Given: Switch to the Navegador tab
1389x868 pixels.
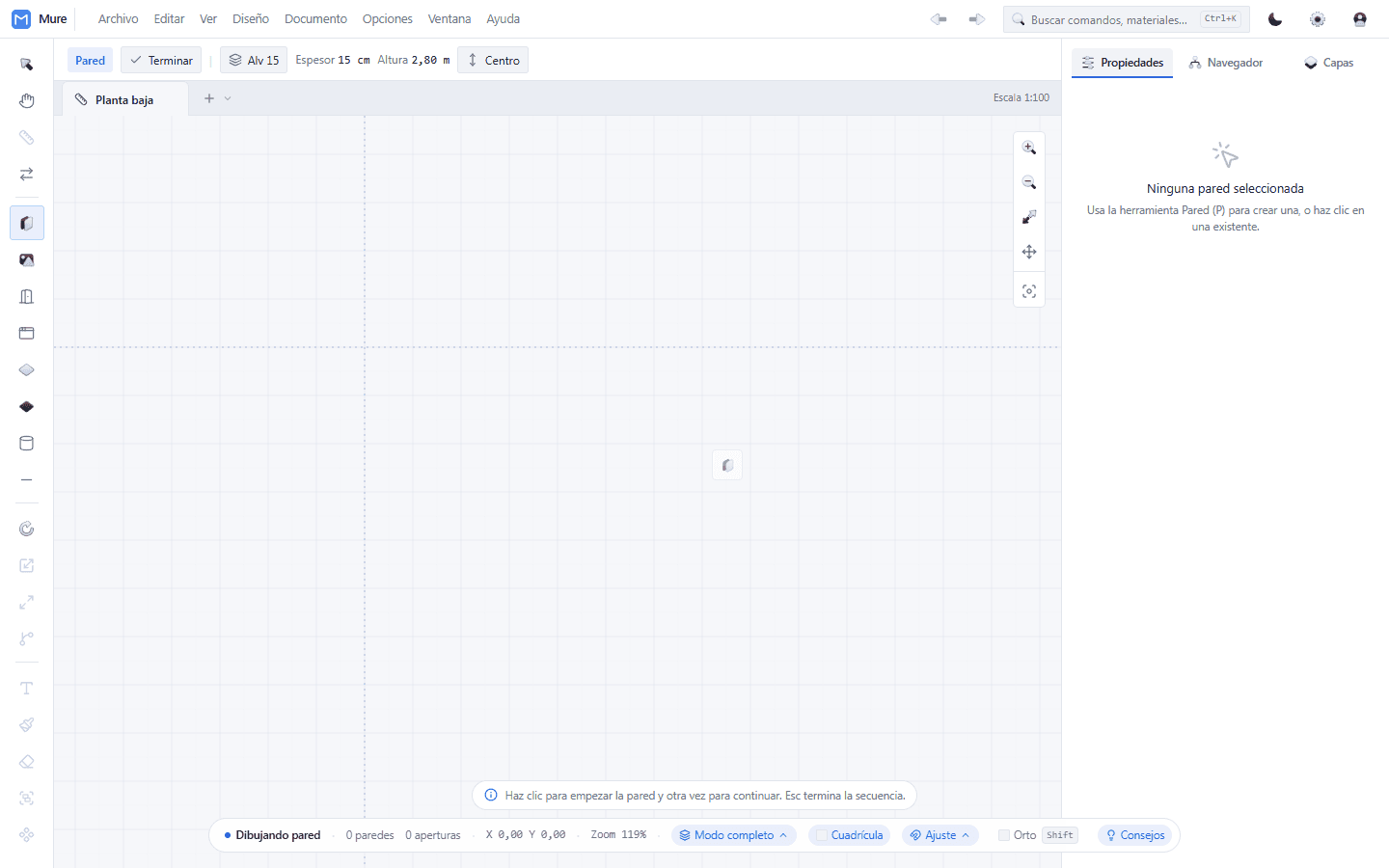Looking at the screenshot, I should point(1226,63).
